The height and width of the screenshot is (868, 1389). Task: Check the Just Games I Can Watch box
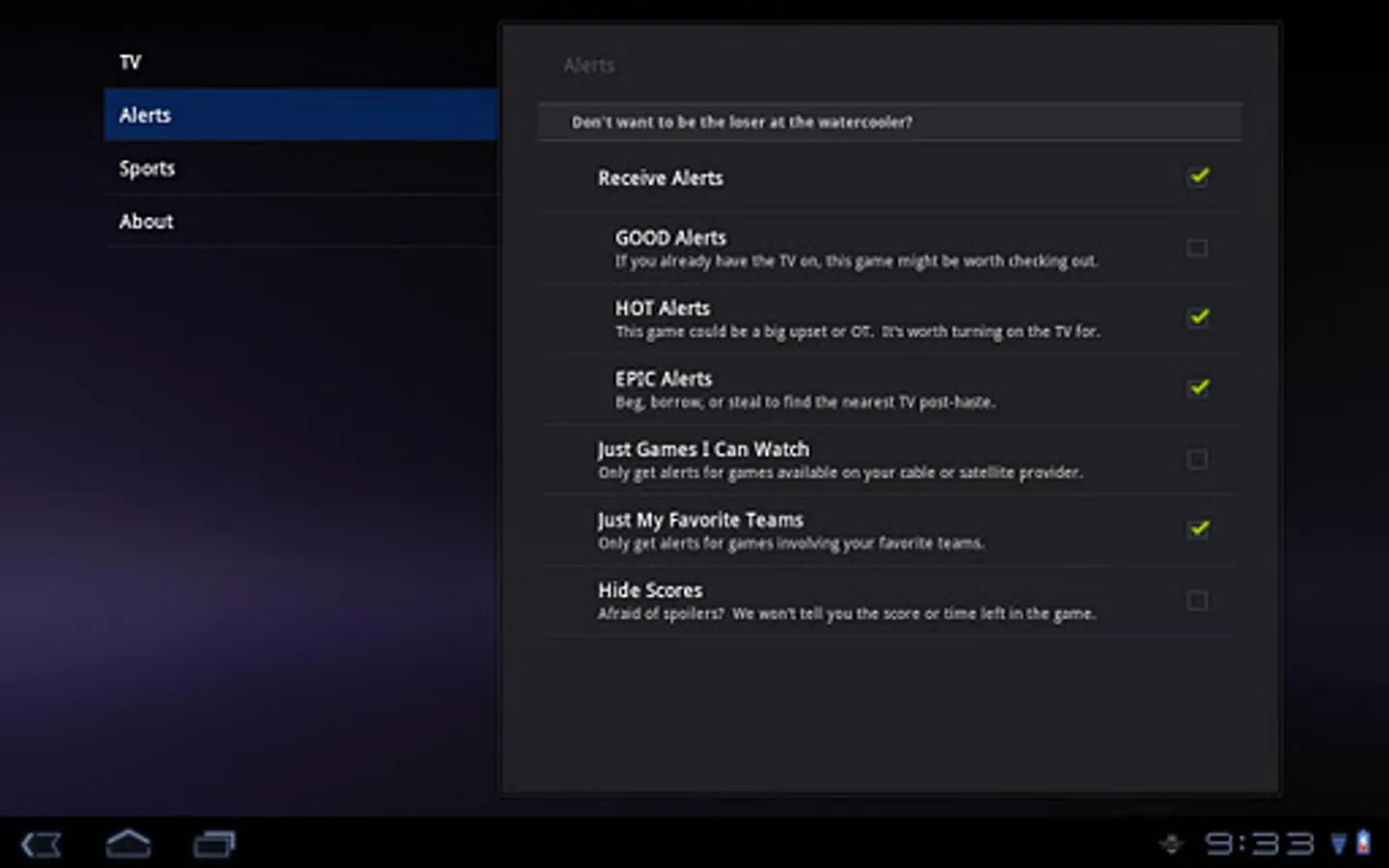pos(1197,459)
